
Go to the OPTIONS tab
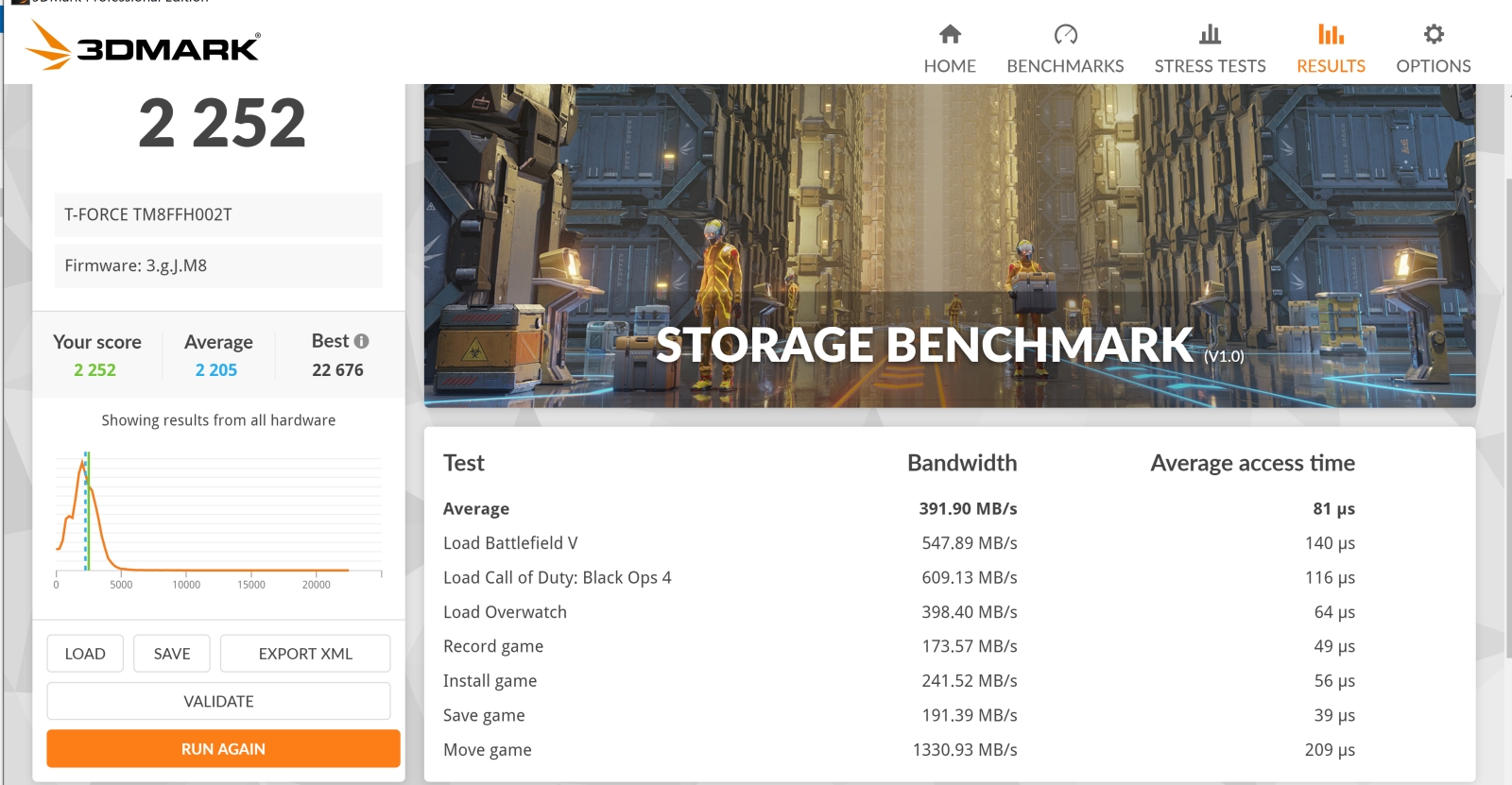pos(1434,66)
